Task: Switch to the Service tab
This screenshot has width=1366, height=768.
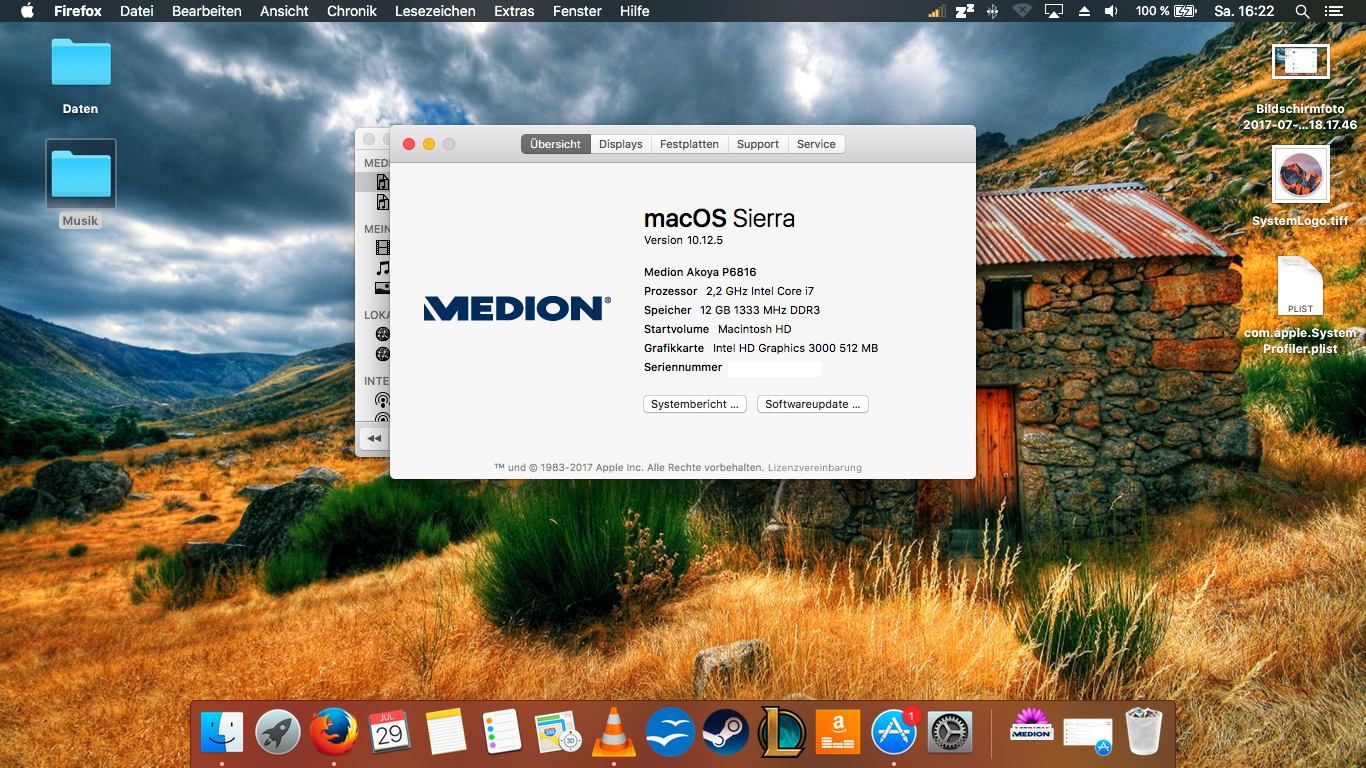Action: (x=816, y=144)
